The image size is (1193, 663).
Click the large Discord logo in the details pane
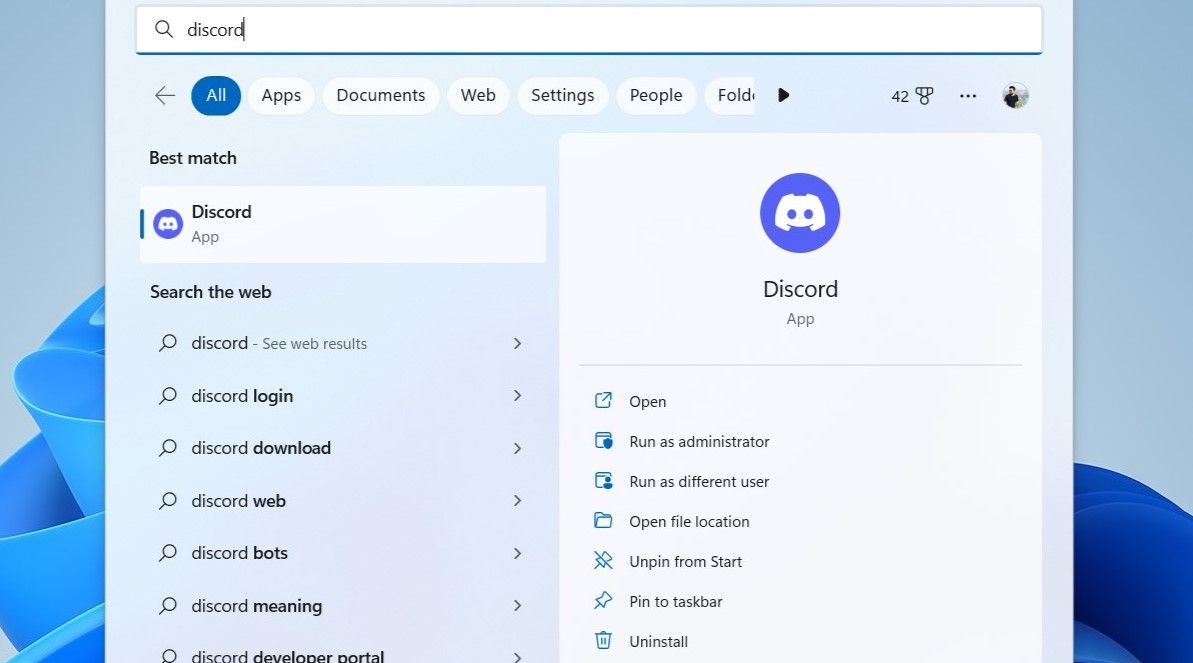800,212
